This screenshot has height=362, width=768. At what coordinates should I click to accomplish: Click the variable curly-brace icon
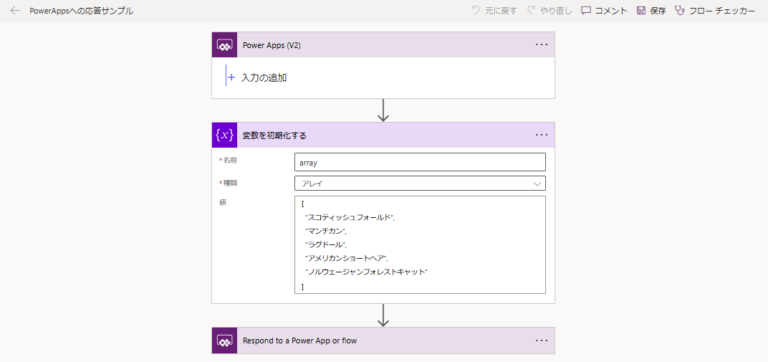tap(224, 135)
